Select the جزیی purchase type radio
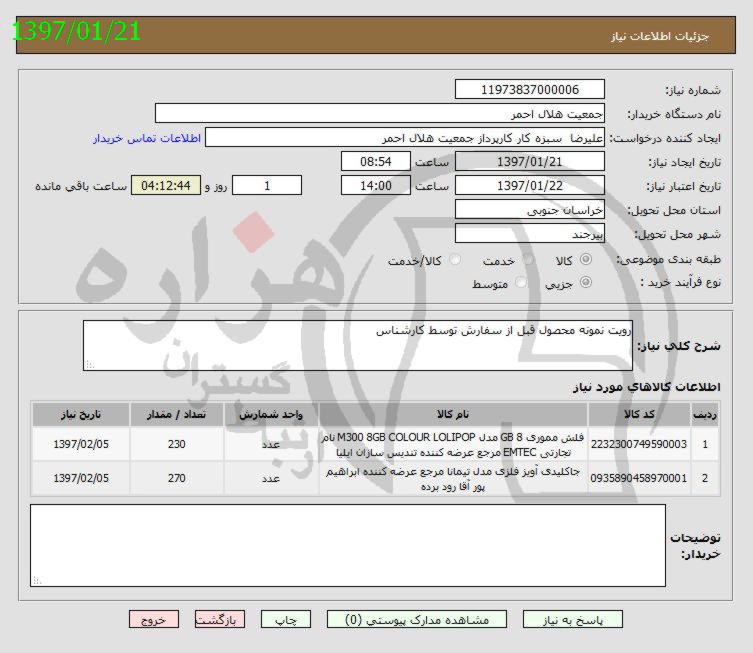 pos(585,282)
